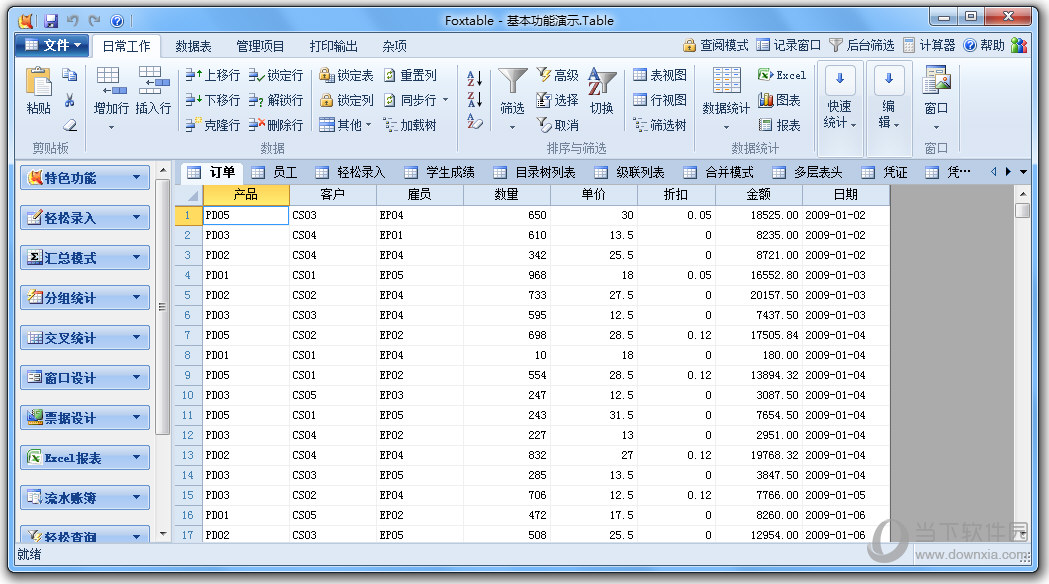1049x584 pixels.
Task: Open Table View (表视图)
Action: pyautogui.click(x=660, y=75)
